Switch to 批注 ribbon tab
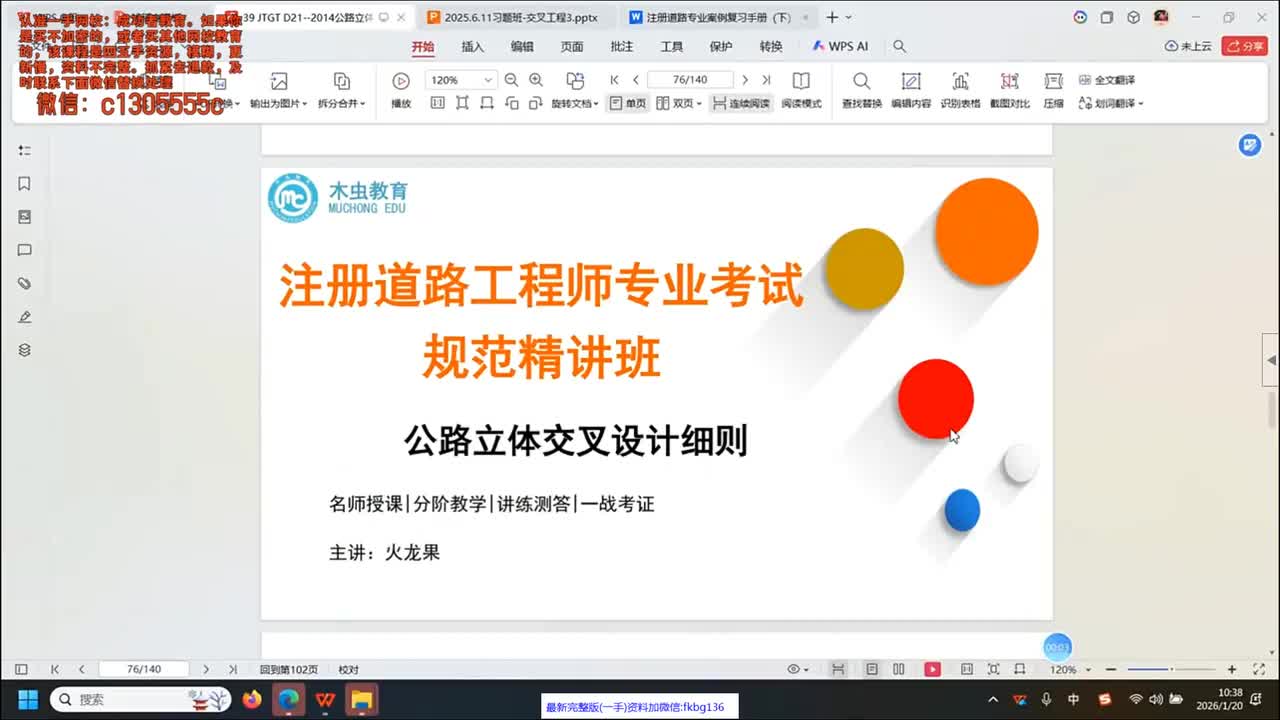1280x720 pixels. pos(622,46)
